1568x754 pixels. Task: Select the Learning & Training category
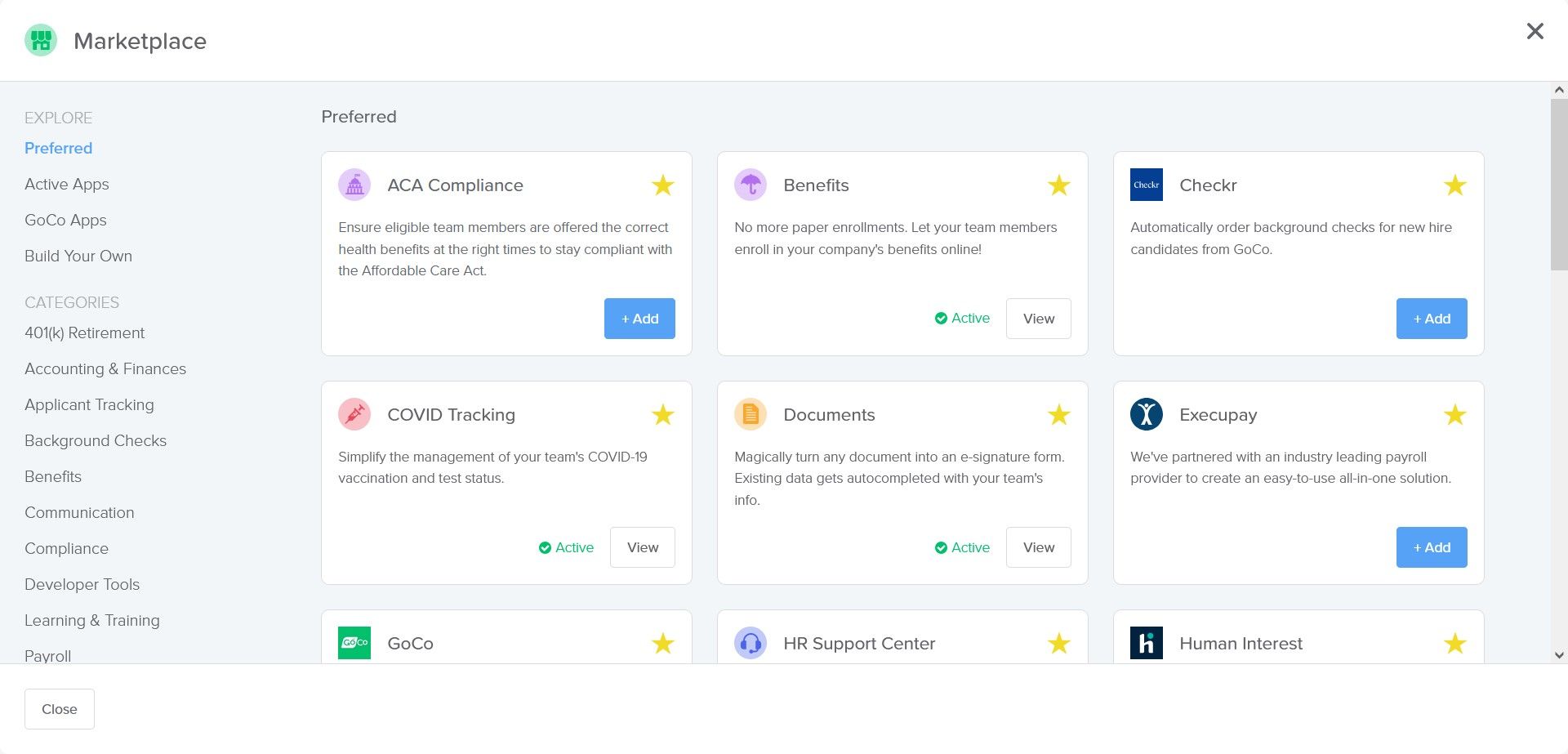pyautogui.click(x=92, y=620)
